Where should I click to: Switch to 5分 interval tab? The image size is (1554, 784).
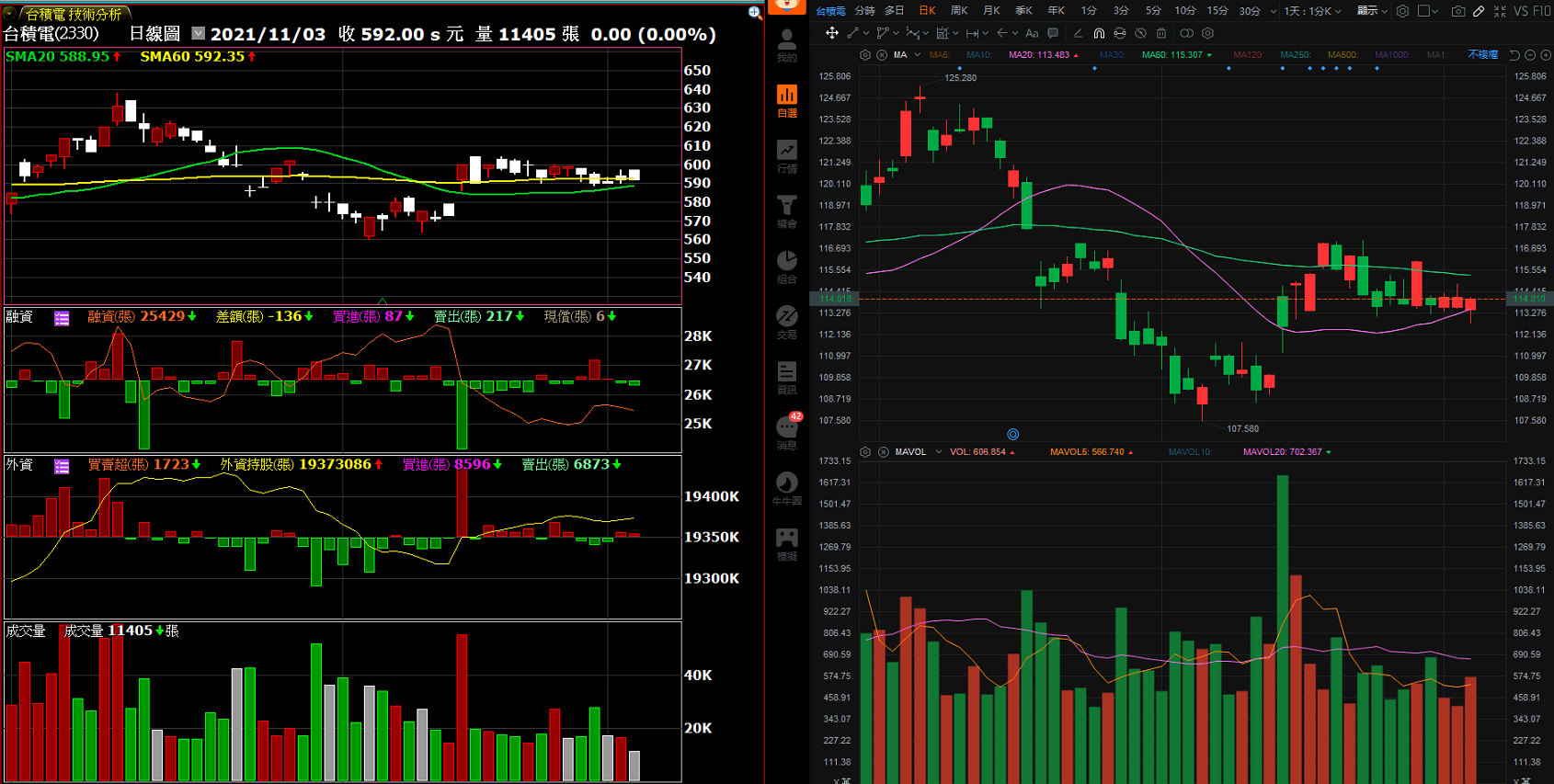(x=1153, y=11)
